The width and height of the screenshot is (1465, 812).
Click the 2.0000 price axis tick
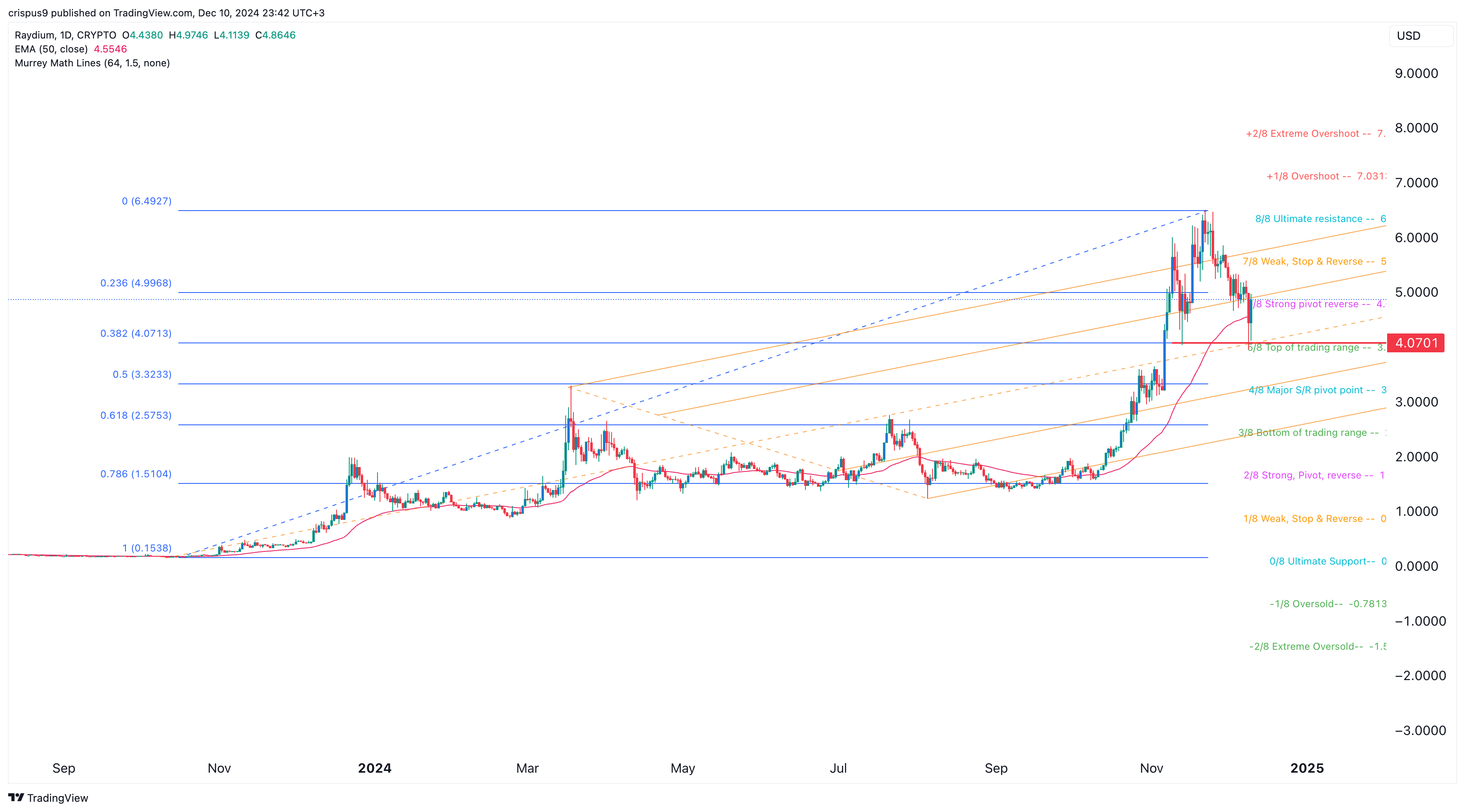(1416, 457)
